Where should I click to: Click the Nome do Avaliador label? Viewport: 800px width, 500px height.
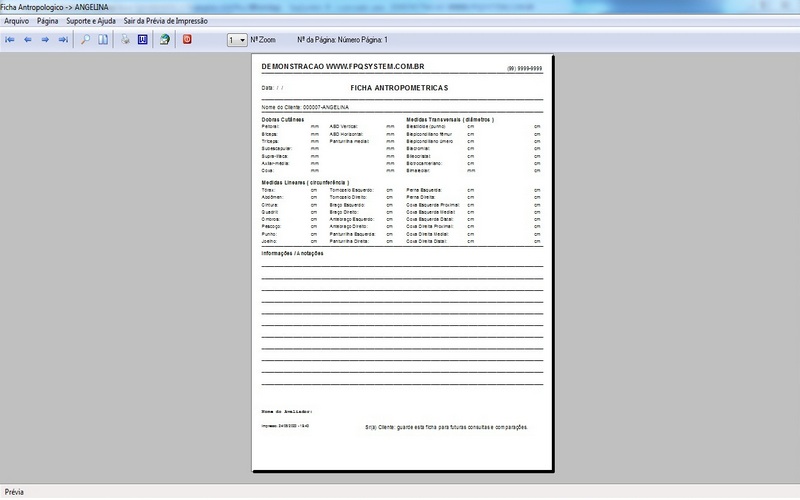287,411
